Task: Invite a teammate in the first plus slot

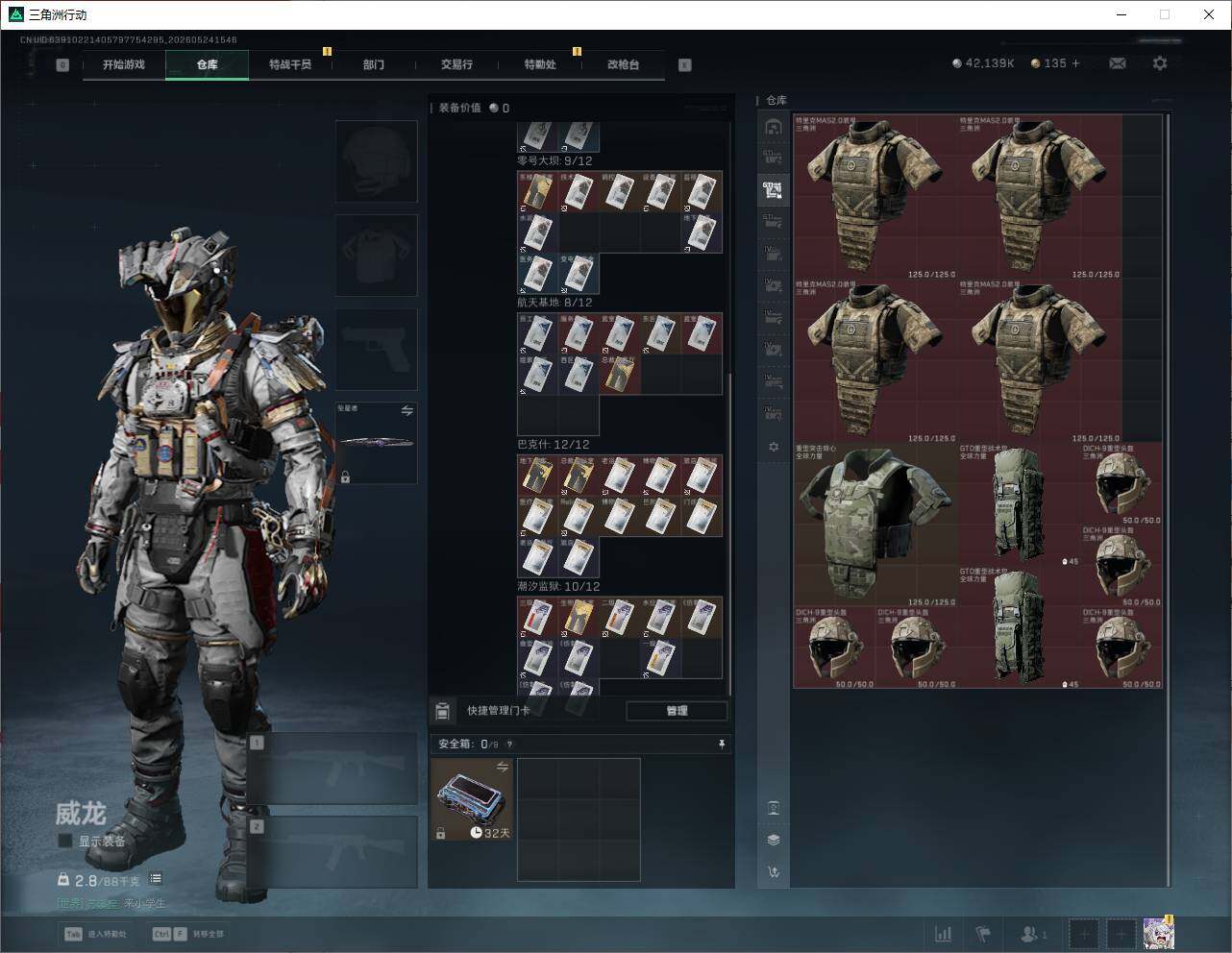Action: 1084,934
